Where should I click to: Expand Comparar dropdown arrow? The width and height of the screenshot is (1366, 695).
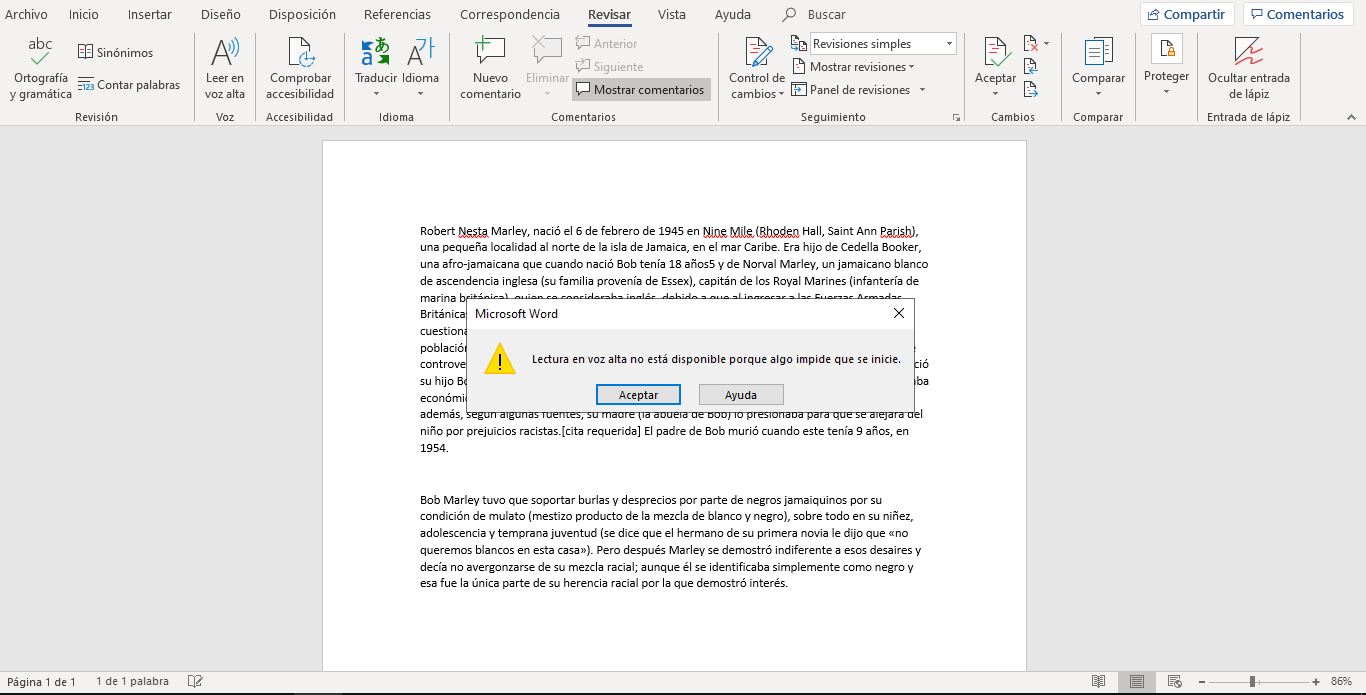tap(1098, 94)
